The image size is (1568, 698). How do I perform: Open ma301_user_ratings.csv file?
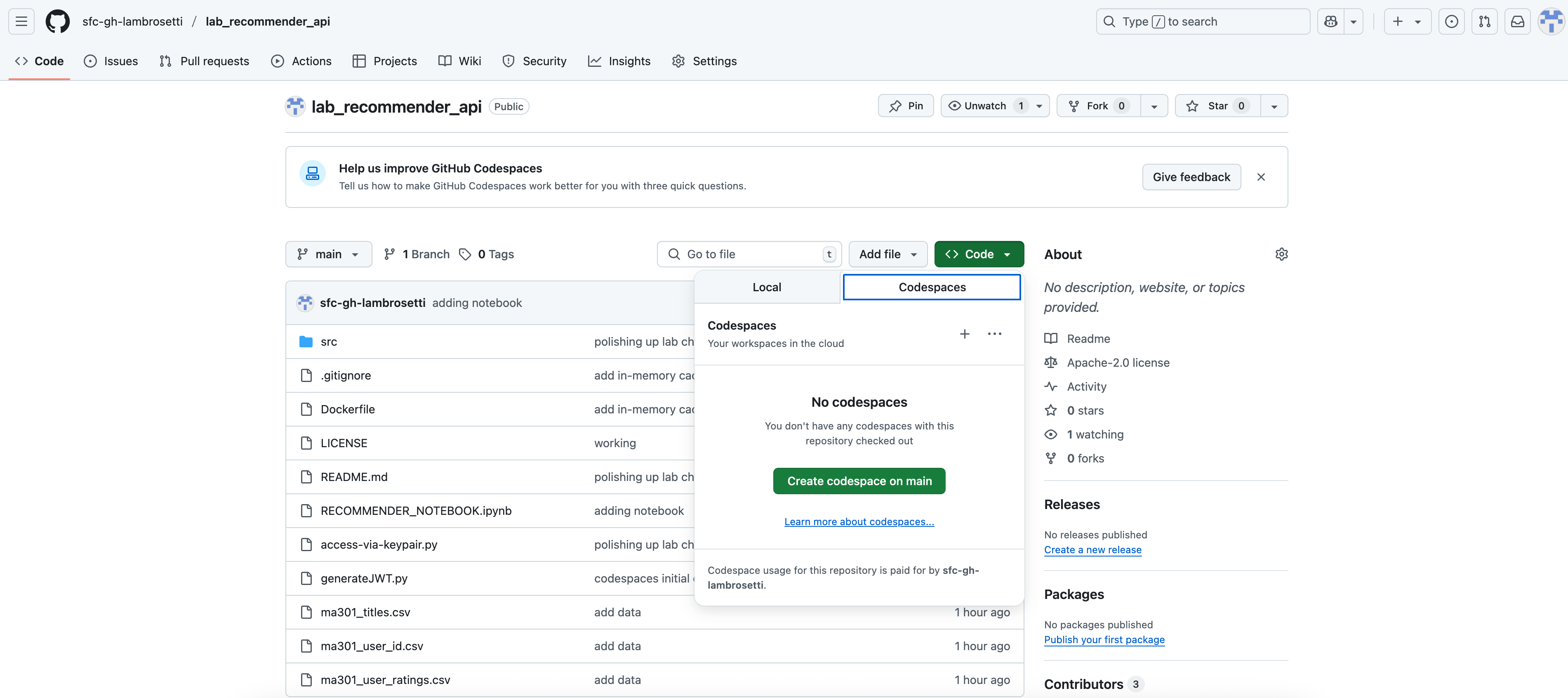[x=385, y=680]
